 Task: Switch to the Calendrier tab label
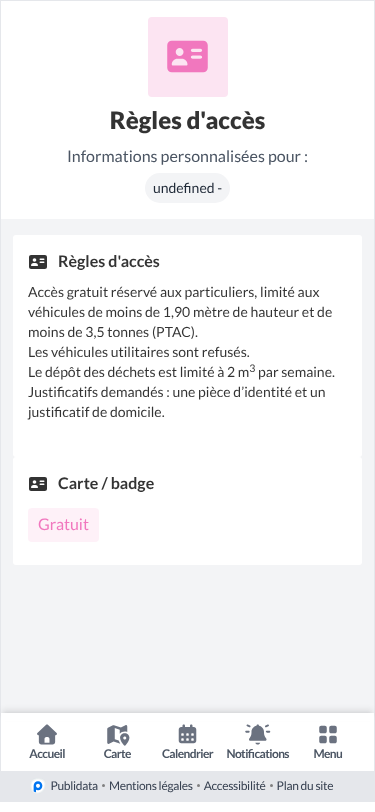coord(188,753)
